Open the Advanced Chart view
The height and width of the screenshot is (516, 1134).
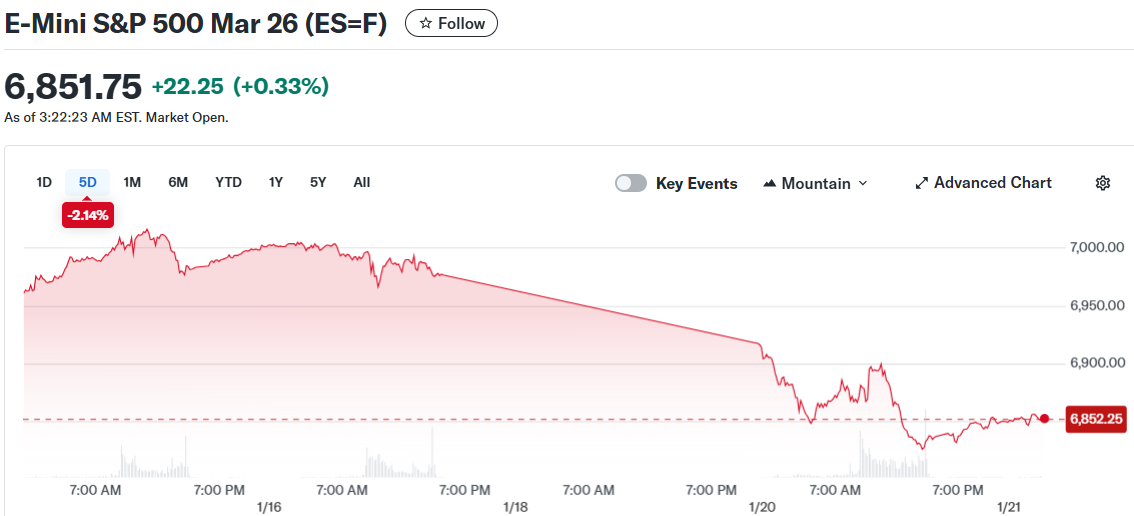(984, 183)
